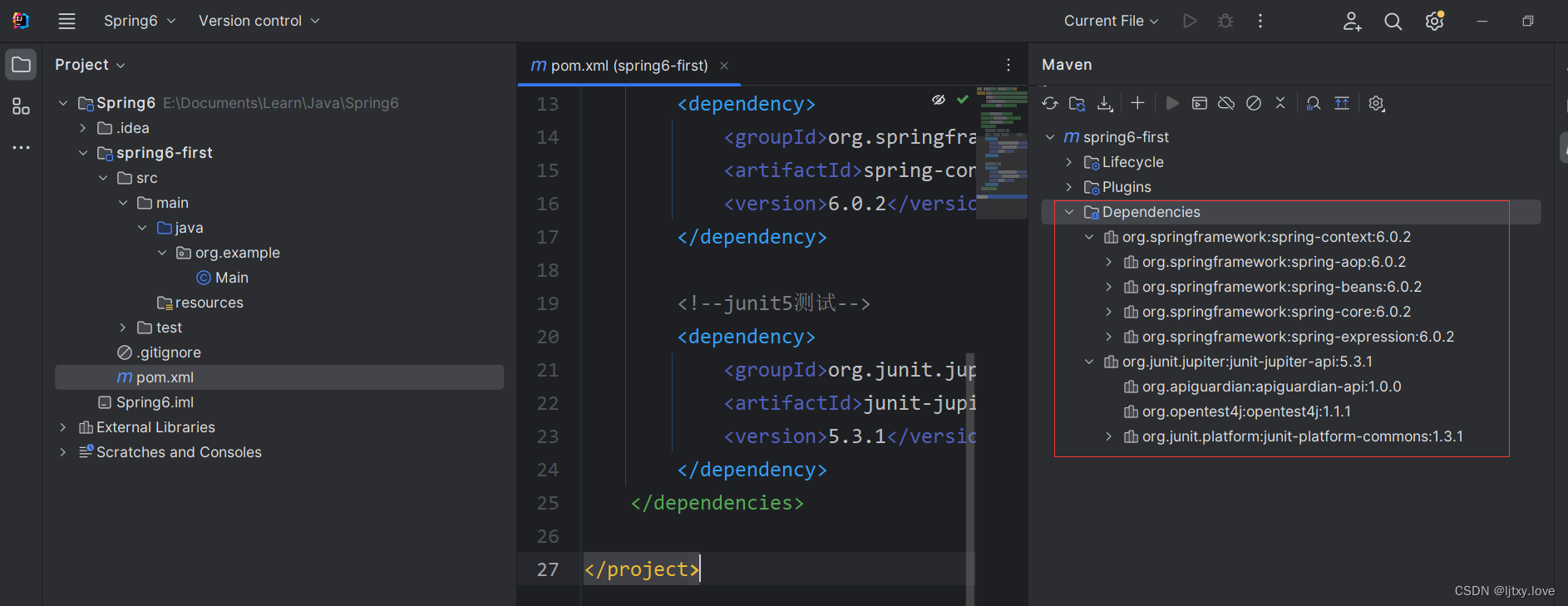The height and width of the screenshot is (606, 1568).
Task: Debug the current file with bug icon
Action: [1225, 21]
